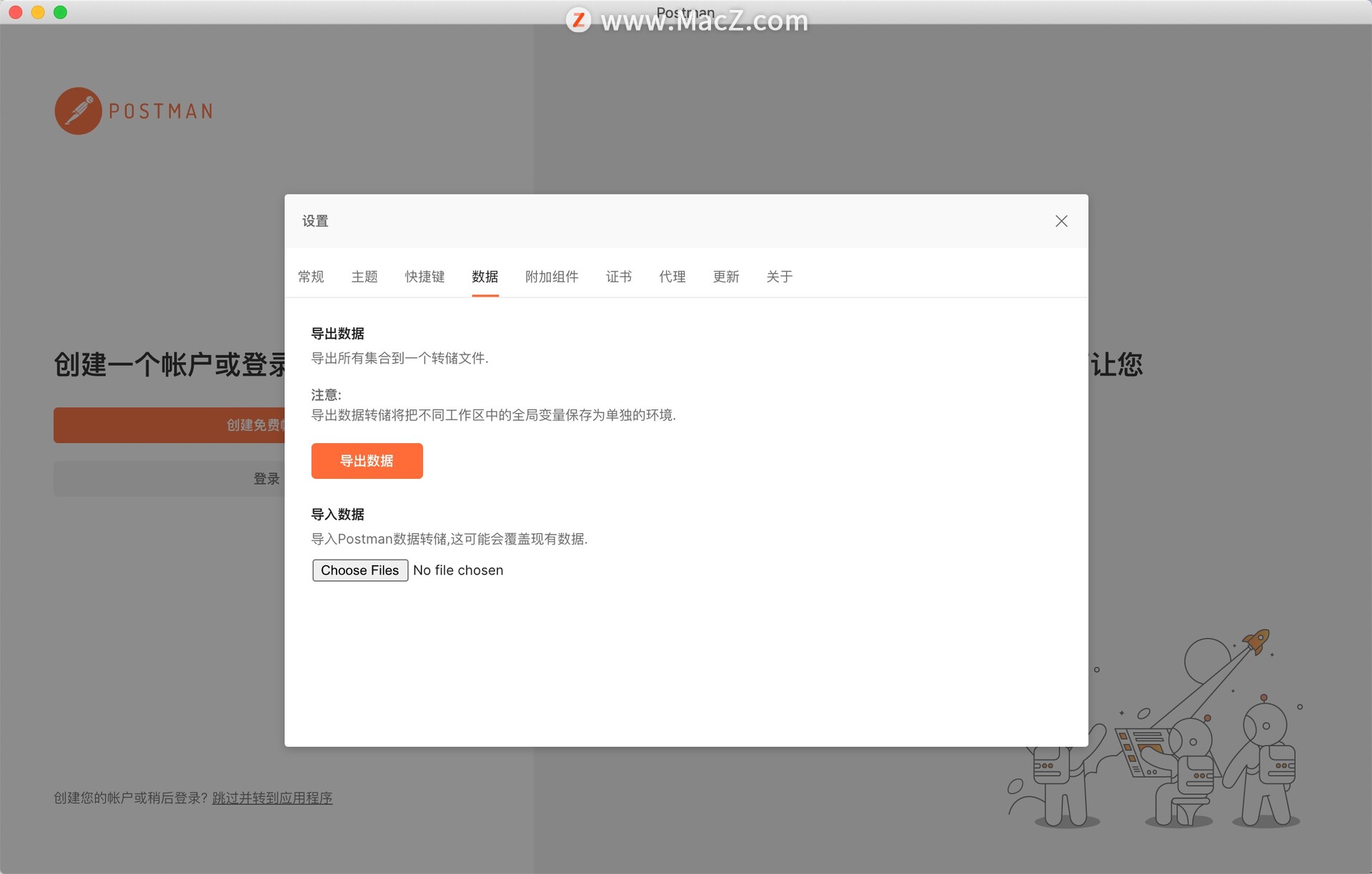This screenshot has height=874, width=1372.
Task: Select the 数据 tab
Action: pyautogui.click(x=485, y=277)
